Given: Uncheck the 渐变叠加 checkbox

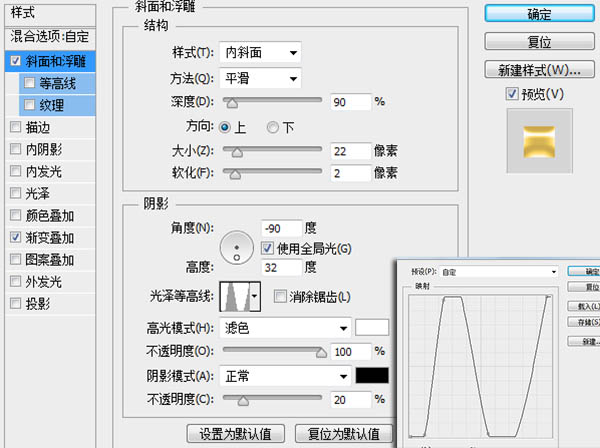Looking at the screenshot, I should pyautogui.click(x=16, y=238).
